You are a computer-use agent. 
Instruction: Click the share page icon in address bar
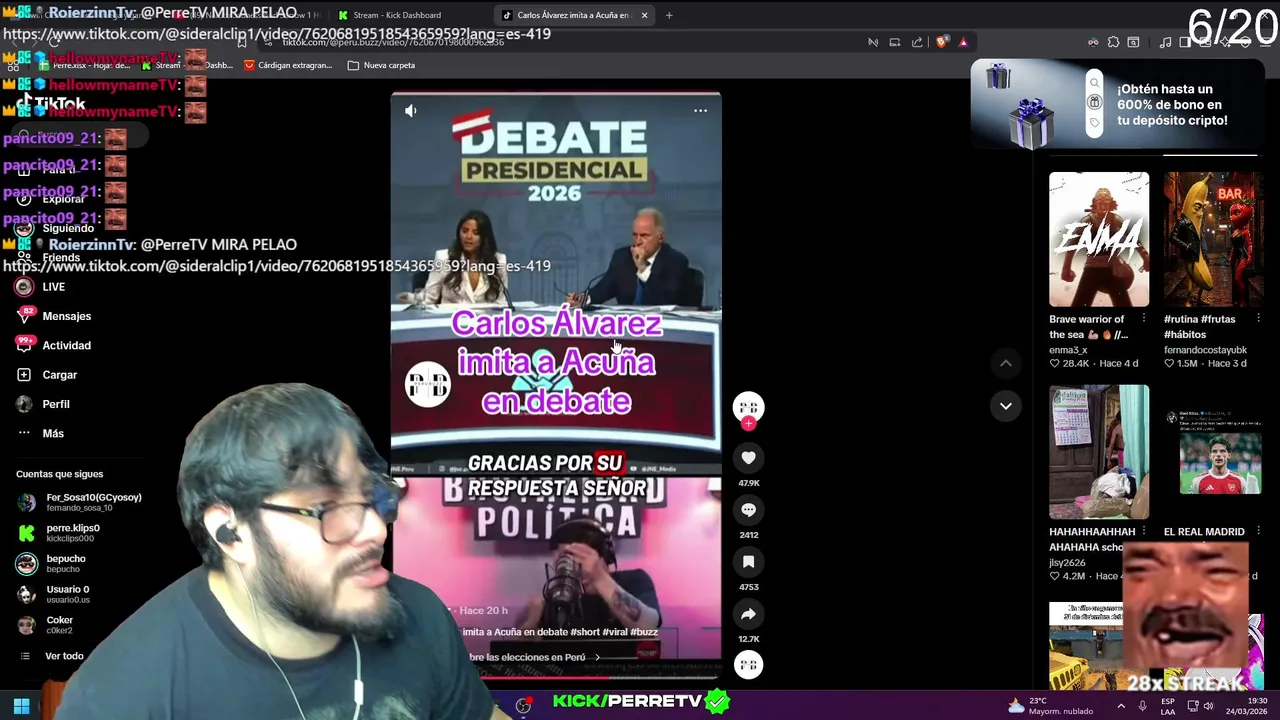tap(917, 42)
